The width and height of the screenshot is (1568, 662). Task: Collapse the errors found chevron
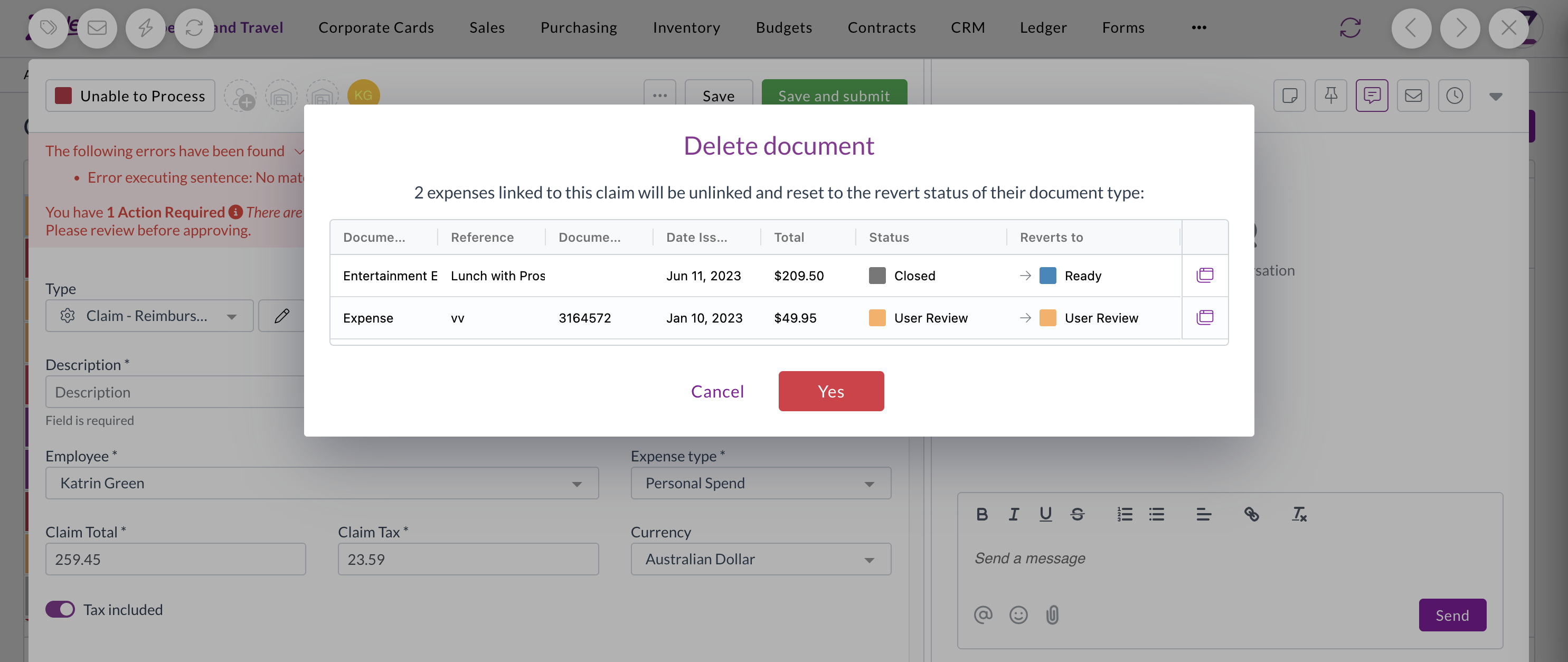pyautogui.click(x=298, y=151)
